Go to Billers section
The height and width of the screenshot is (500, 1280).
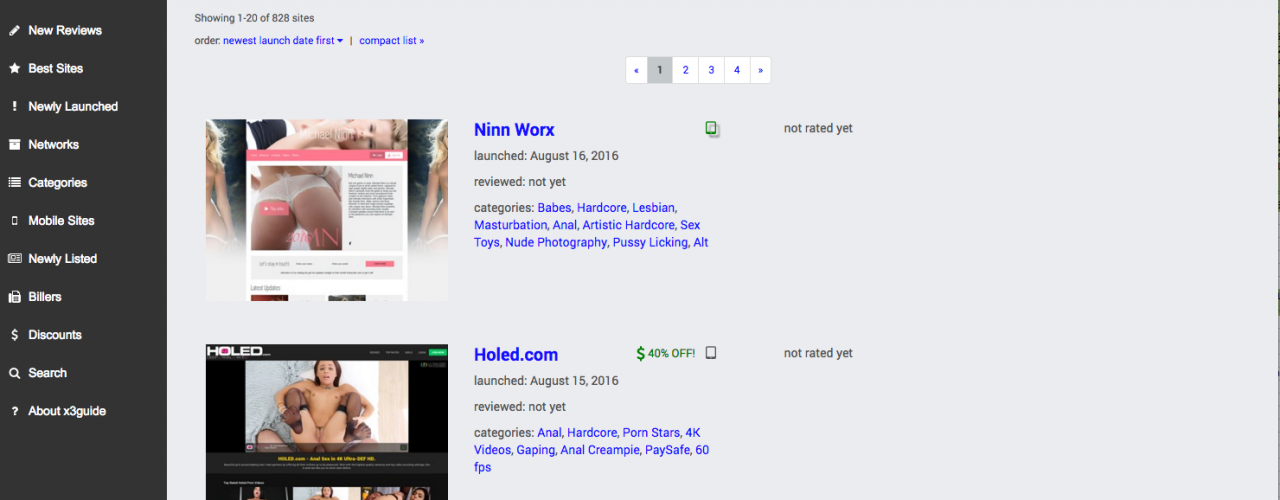coord(45,296)
